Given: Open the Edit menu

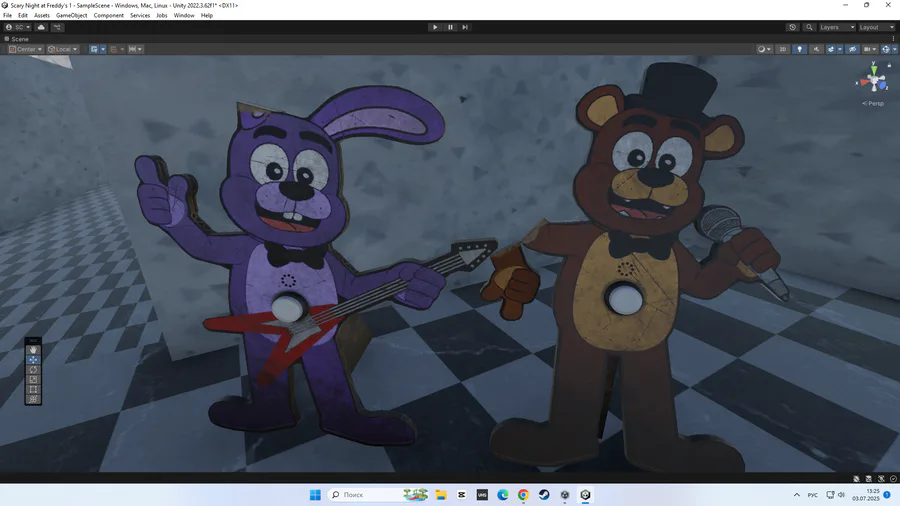Looking at the screenshot, I should click(23, 15).
